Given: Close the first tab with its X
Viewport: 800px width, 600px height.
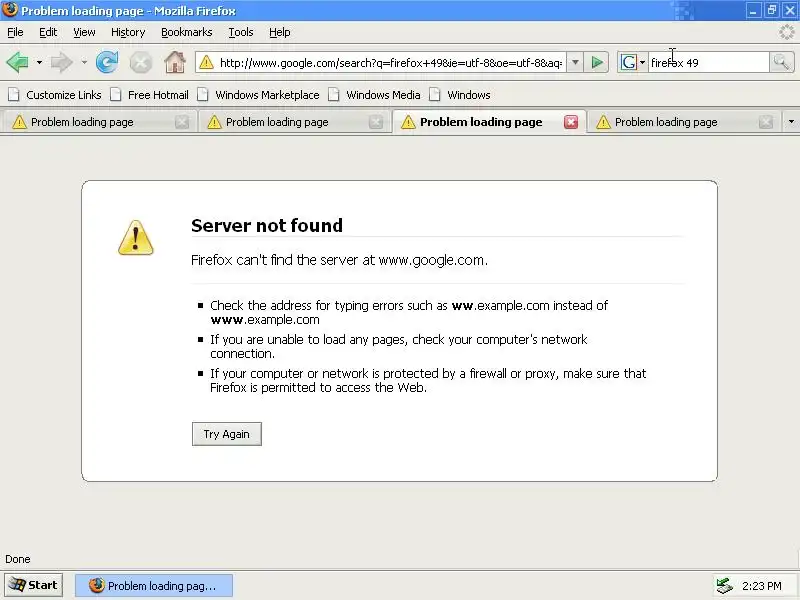Looking at the screenshot, I should [182, 122].
